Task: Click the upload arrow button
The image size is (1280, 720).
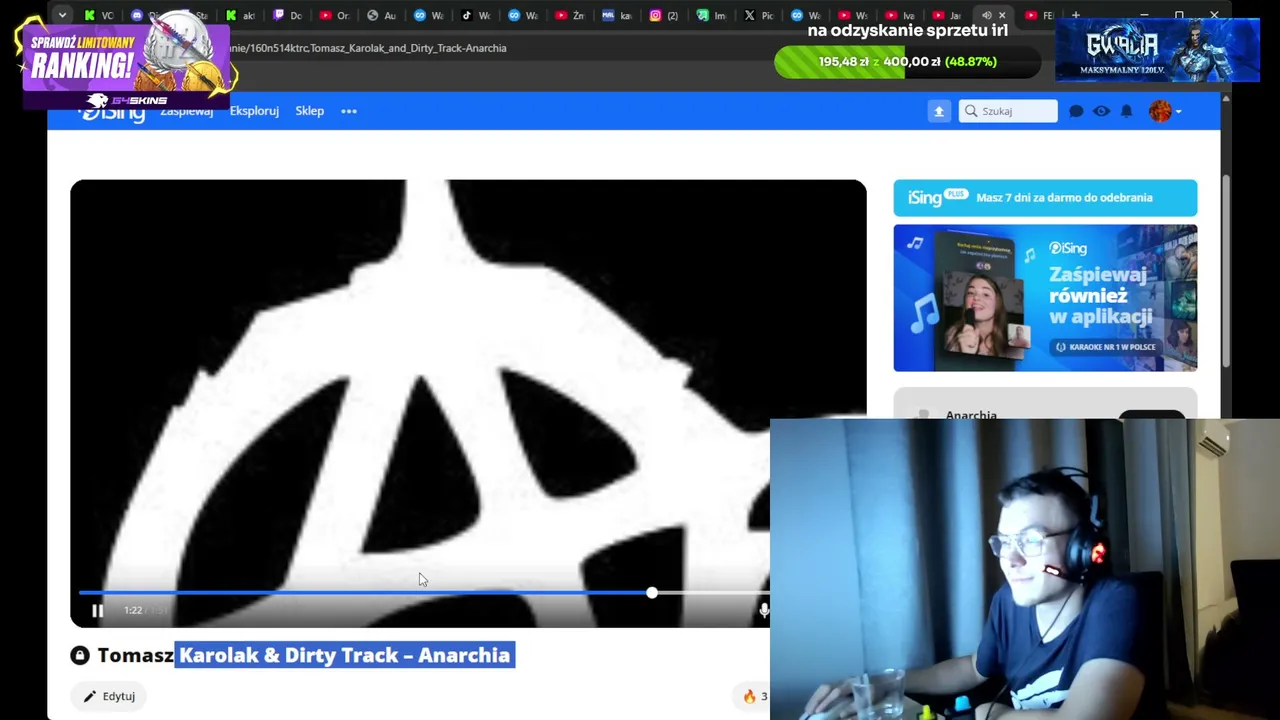Action: (x=939, y=112)
